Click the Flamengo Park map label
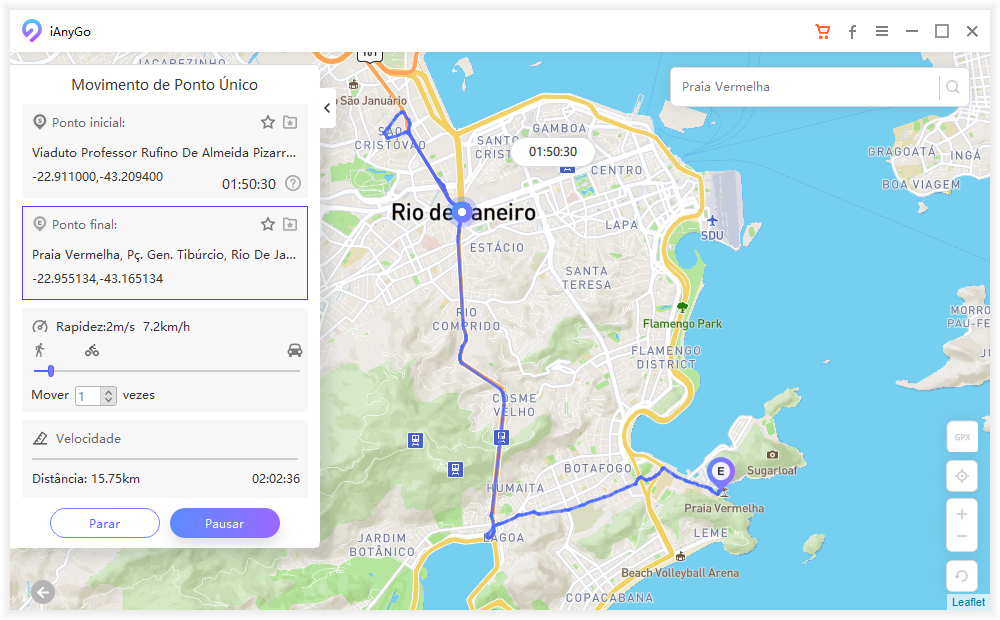The image size is (1000, 620). [682, 324]
